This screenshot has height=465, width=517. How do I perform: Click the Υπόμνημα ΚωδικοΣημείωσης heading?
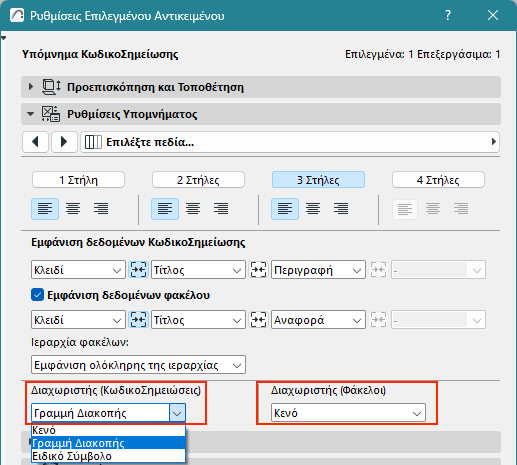100,54
